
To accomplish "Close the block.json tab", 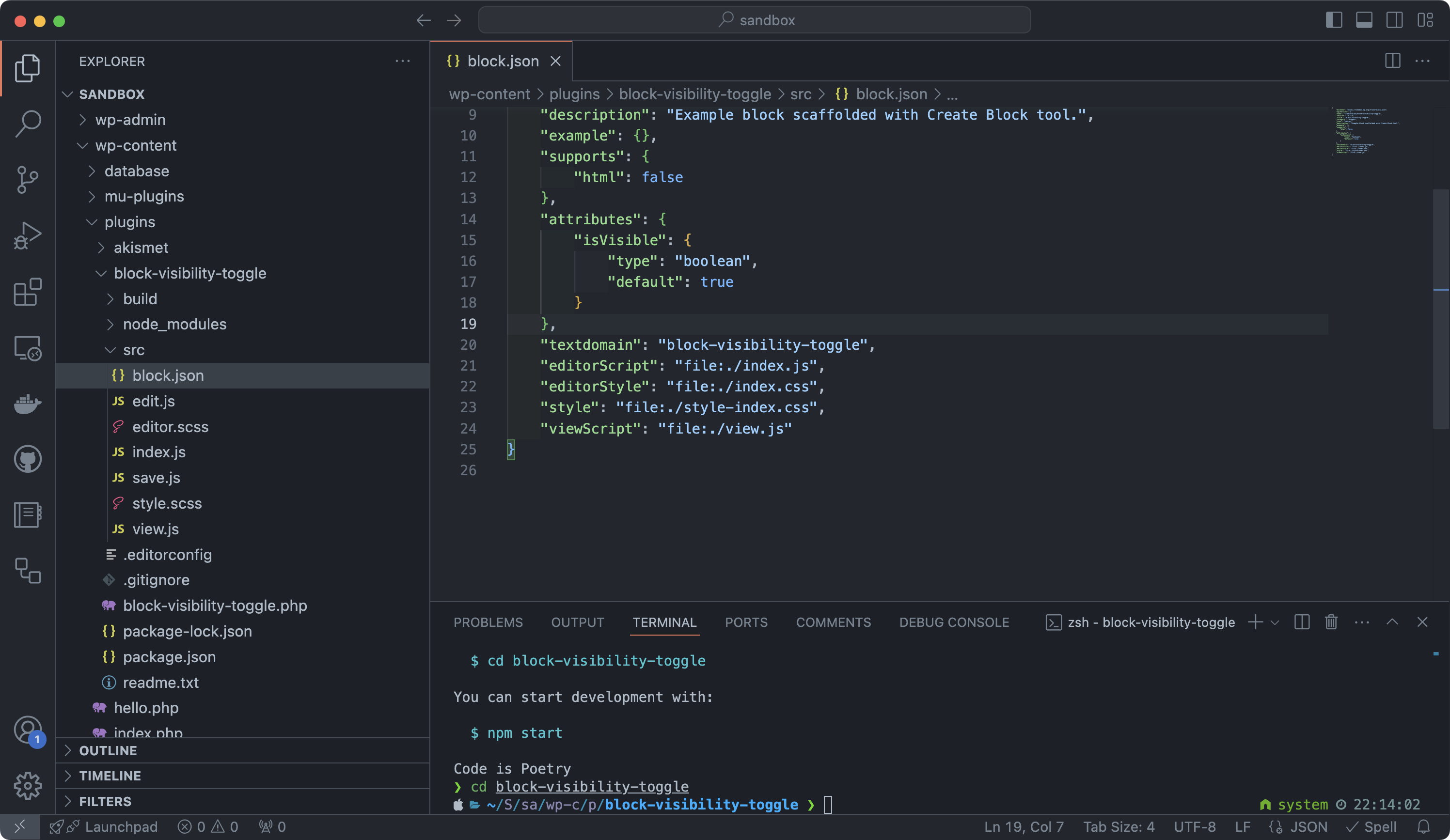I will [555, 61].
